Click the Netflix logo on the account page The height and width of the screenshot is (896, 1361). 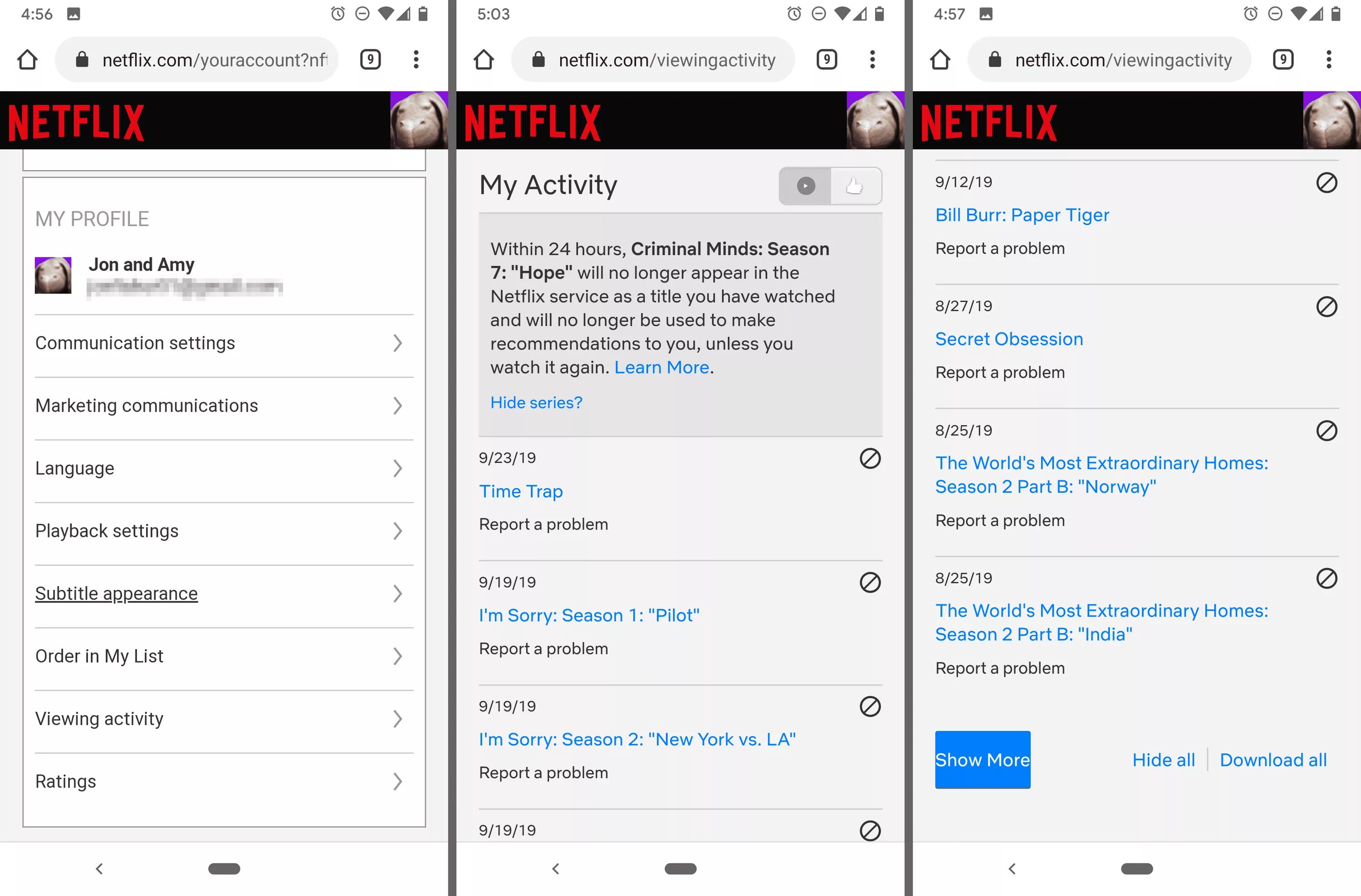[76, 122]
